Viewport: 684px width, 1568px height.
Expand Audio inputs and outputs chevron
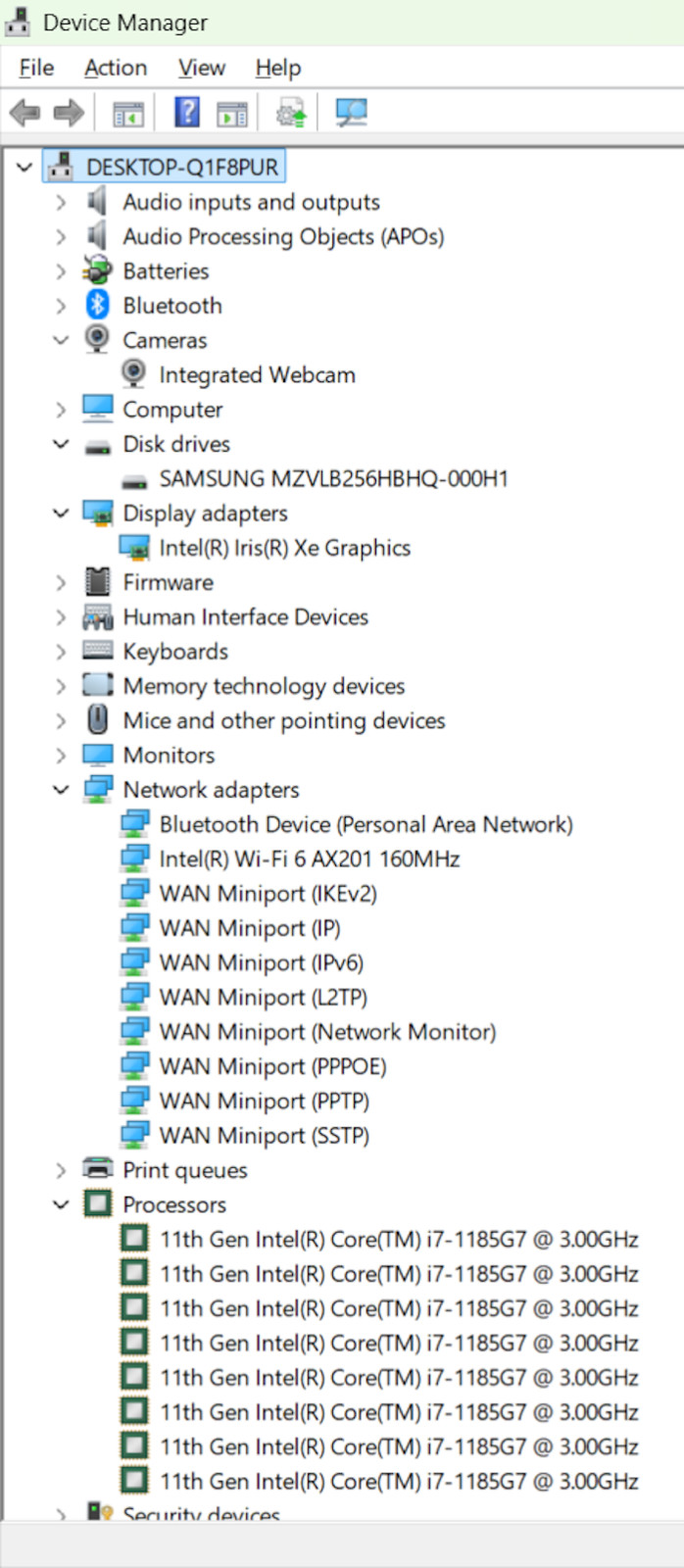[x=61, y=202]
